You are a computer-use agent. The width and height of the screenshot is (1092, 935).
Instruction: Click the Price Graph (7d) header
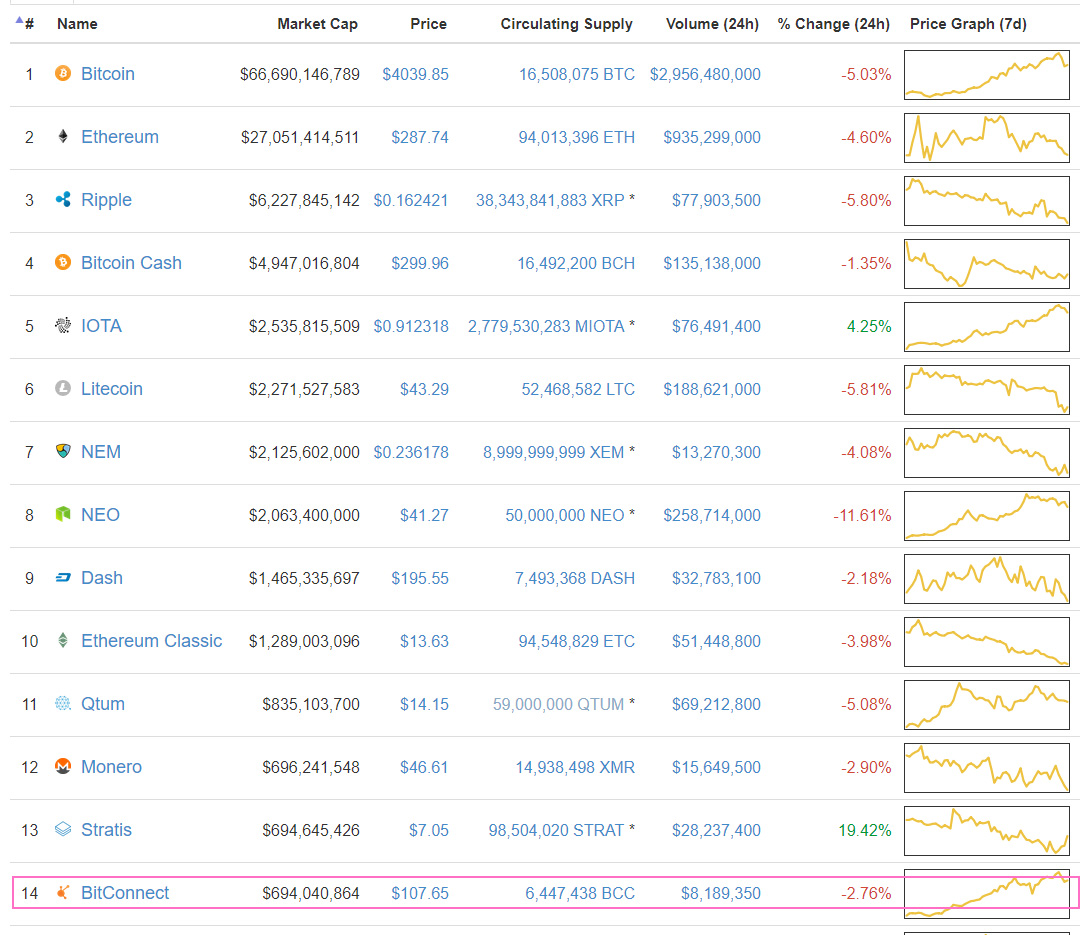[x=968, y=24]
